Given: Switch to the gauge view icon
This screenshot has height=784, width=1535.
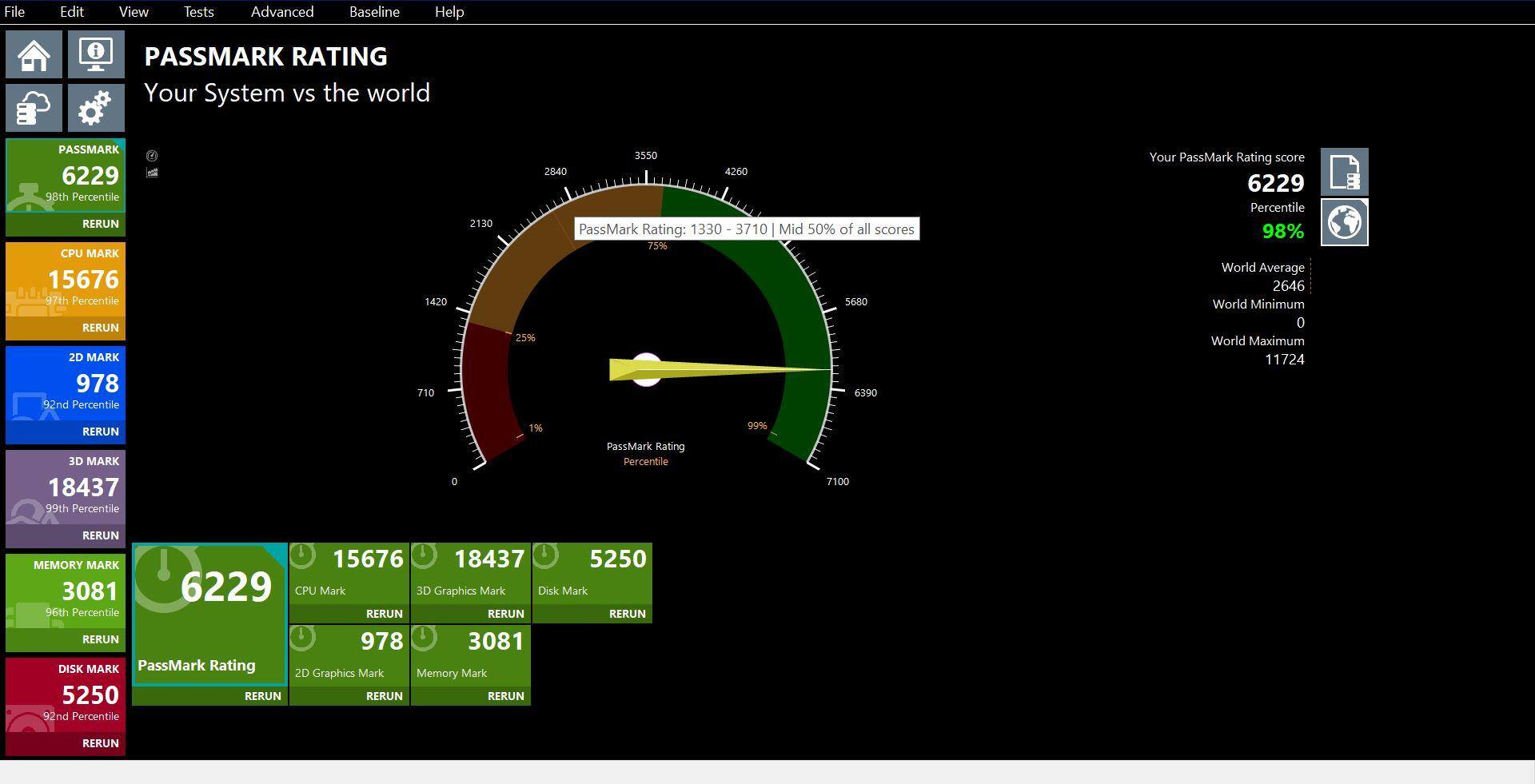Looking at the screenshot, I should click(x=152, y=156).
